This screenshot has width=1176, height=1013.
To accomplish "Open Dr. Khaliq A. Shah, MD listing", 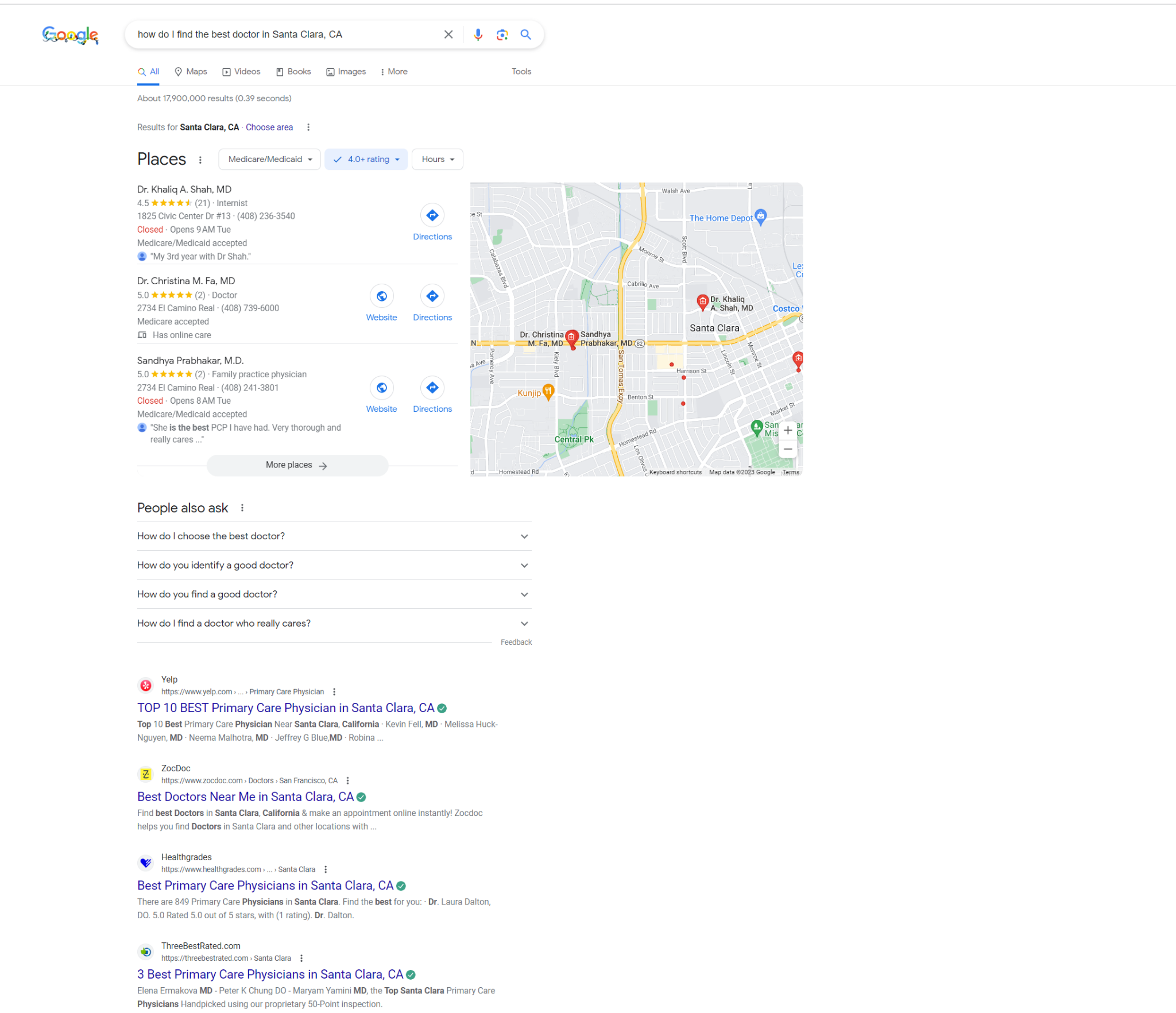I will [184, 190].
